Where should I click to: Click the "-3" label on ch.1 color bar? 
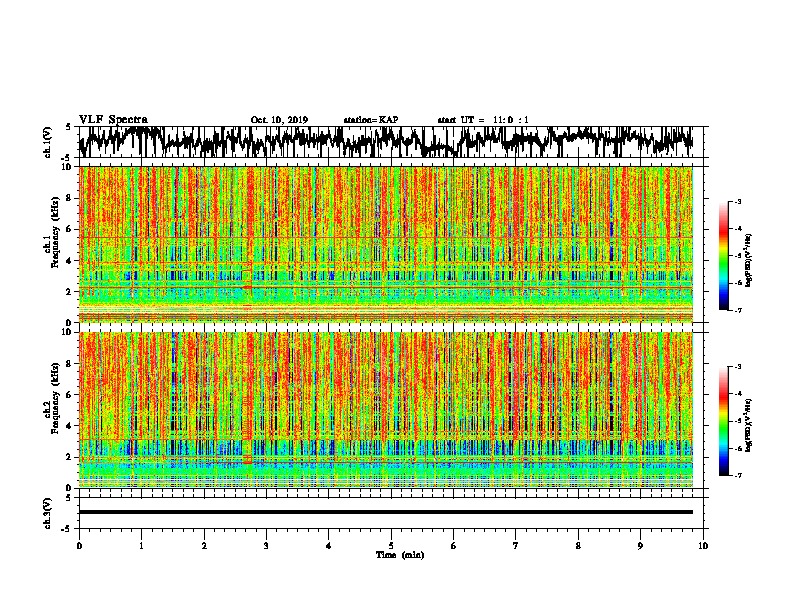coord(737,201)
